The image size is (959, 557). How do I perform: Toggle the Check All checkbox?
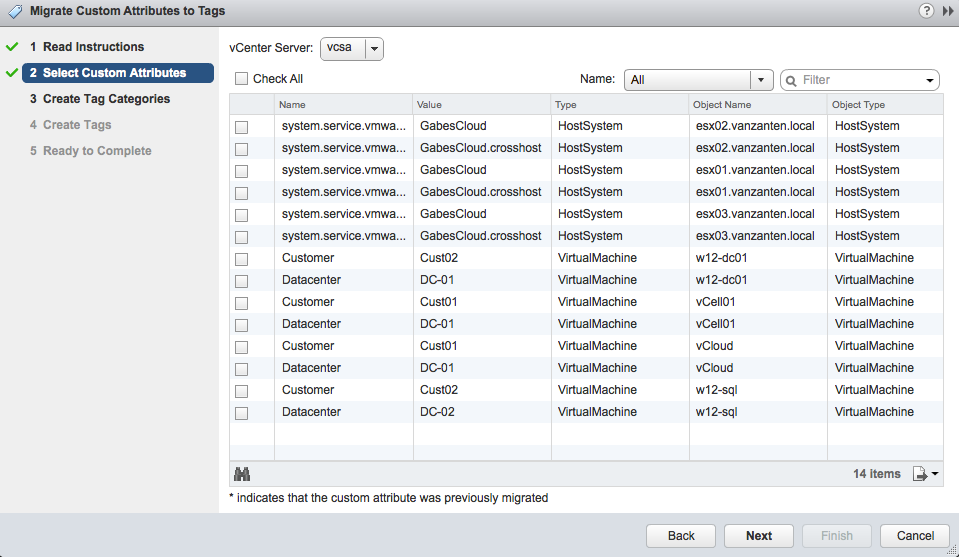[242, 79]
